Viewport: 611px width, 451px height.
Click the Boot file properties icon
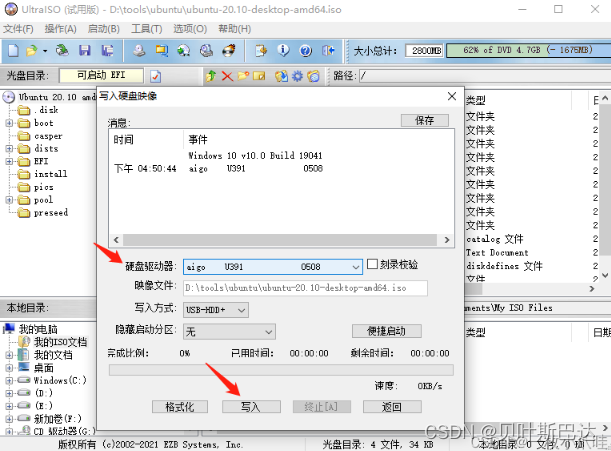pos(155,76)
